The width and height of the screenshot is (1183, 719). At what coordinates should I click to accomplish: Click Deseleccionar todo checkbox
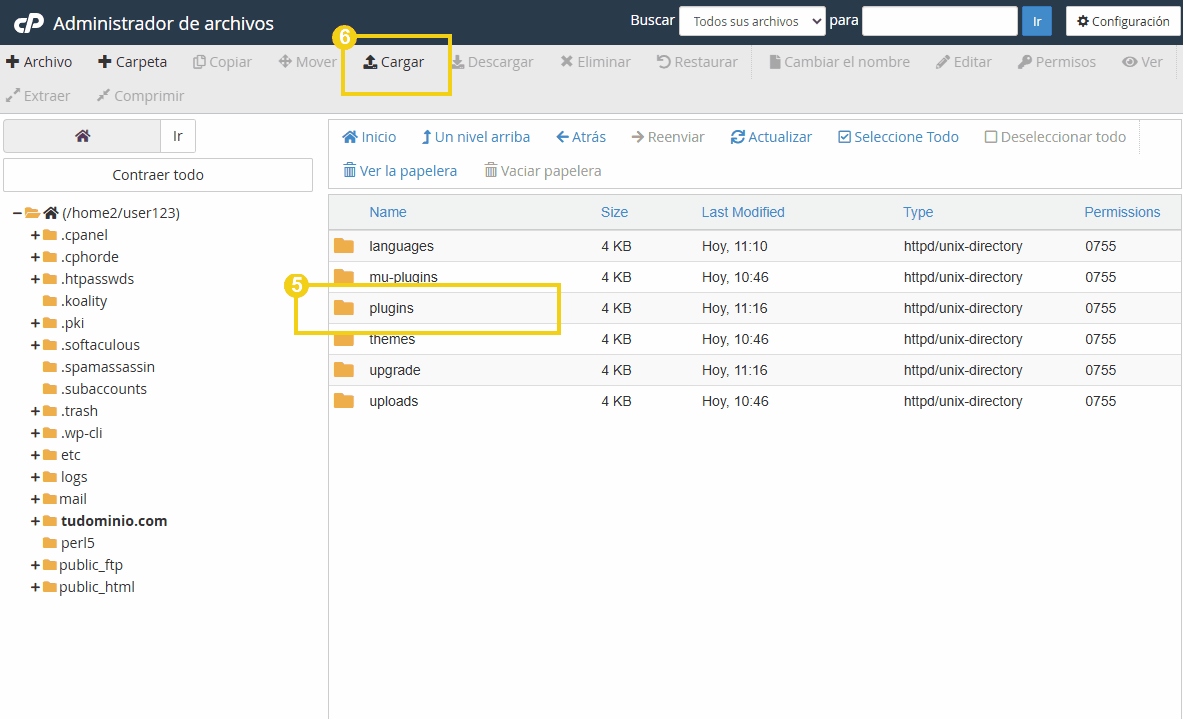tap(991, 137)
